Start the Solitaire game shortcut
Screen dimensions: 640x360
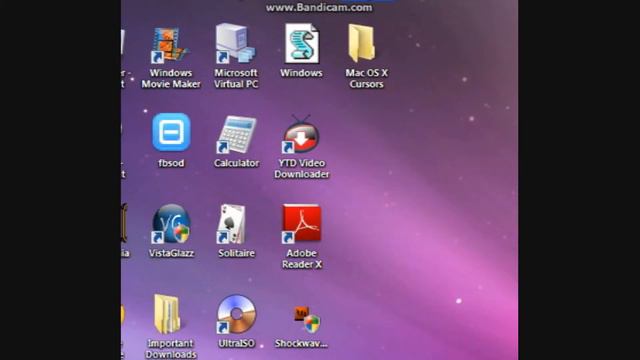click(x=231, y=224)
